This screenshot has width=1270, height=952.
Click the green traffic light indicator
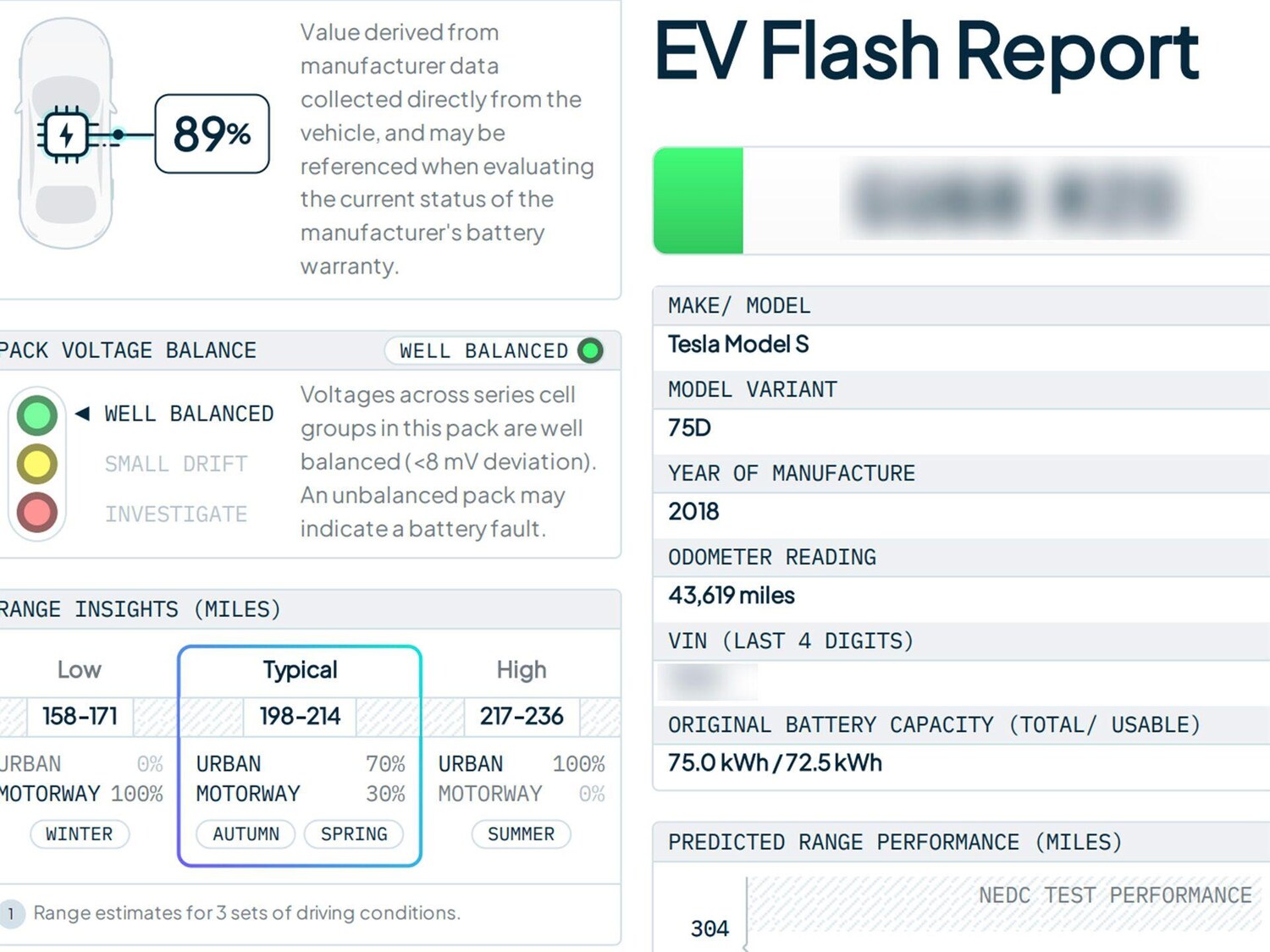coord(37,415)
